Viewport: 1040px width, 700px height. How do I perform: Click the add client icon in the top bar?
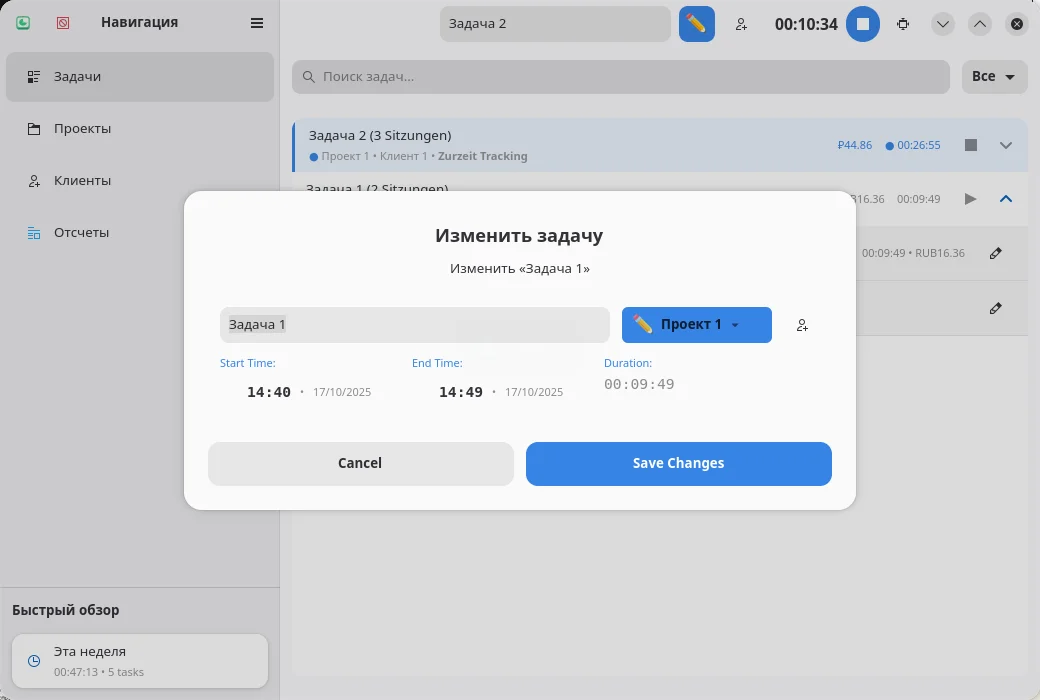741,24
